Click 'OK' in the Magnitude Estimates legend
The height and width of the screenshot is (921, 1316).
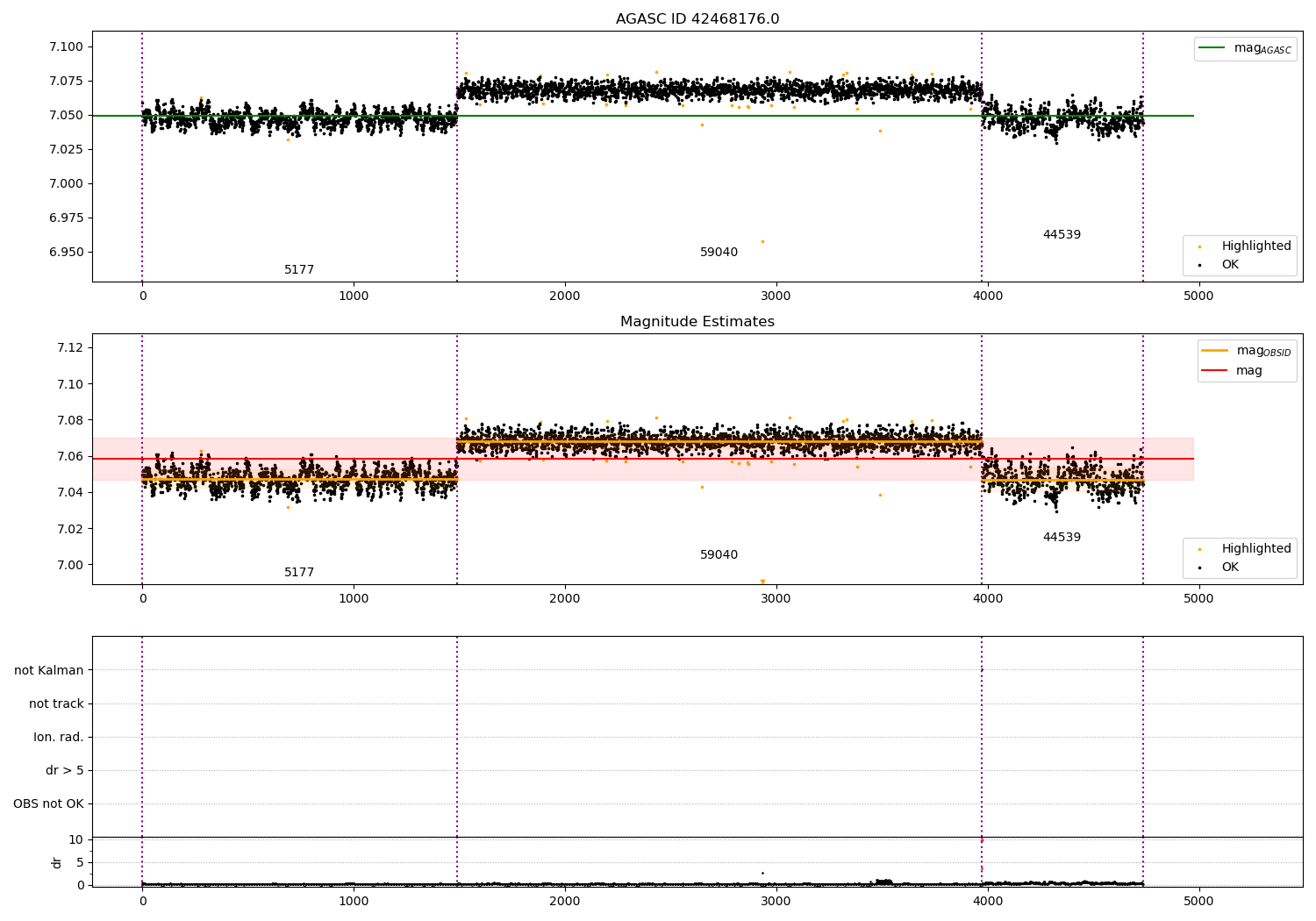[x=1230, y=568]
